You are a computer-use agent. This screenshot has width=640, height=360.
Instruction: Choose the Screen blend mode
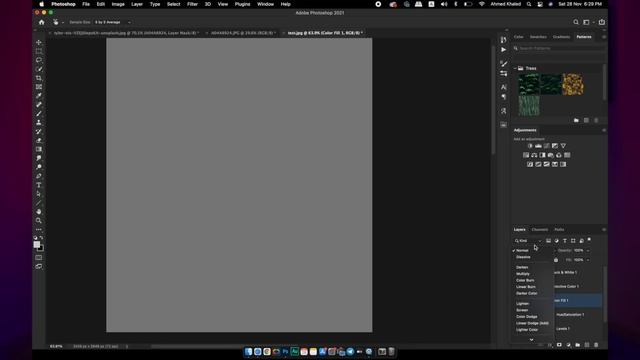click(x=522, y=310)
